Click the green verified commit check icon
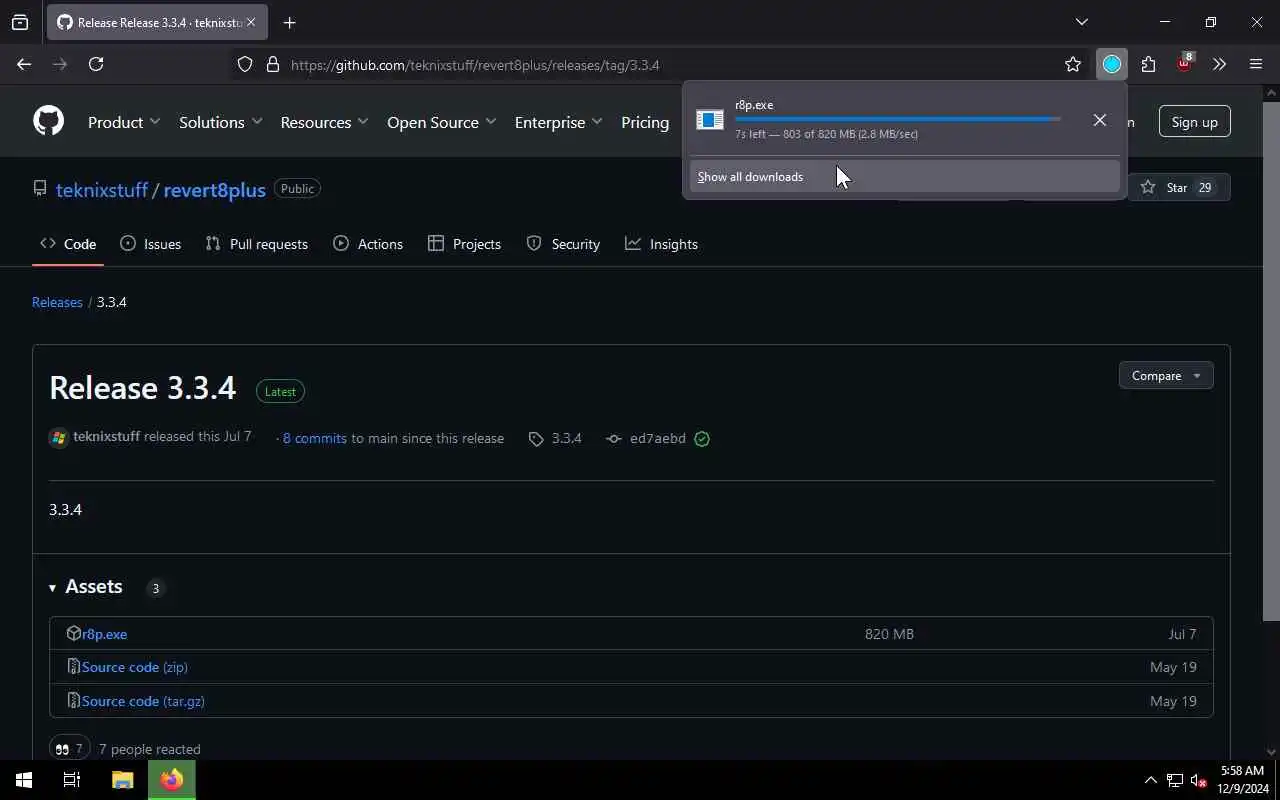1280x800 pixels. [702, 438]
